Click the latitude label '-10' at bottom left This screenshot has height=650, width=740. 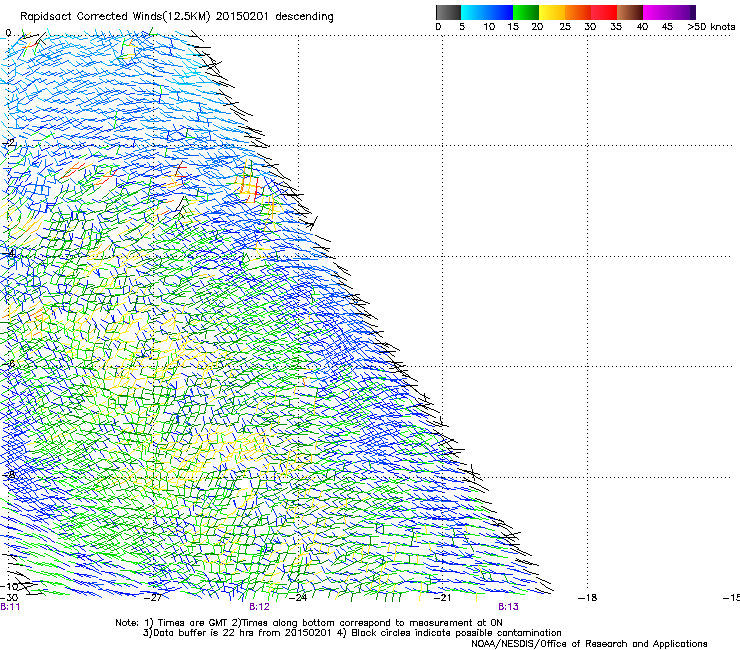(9, 587)
